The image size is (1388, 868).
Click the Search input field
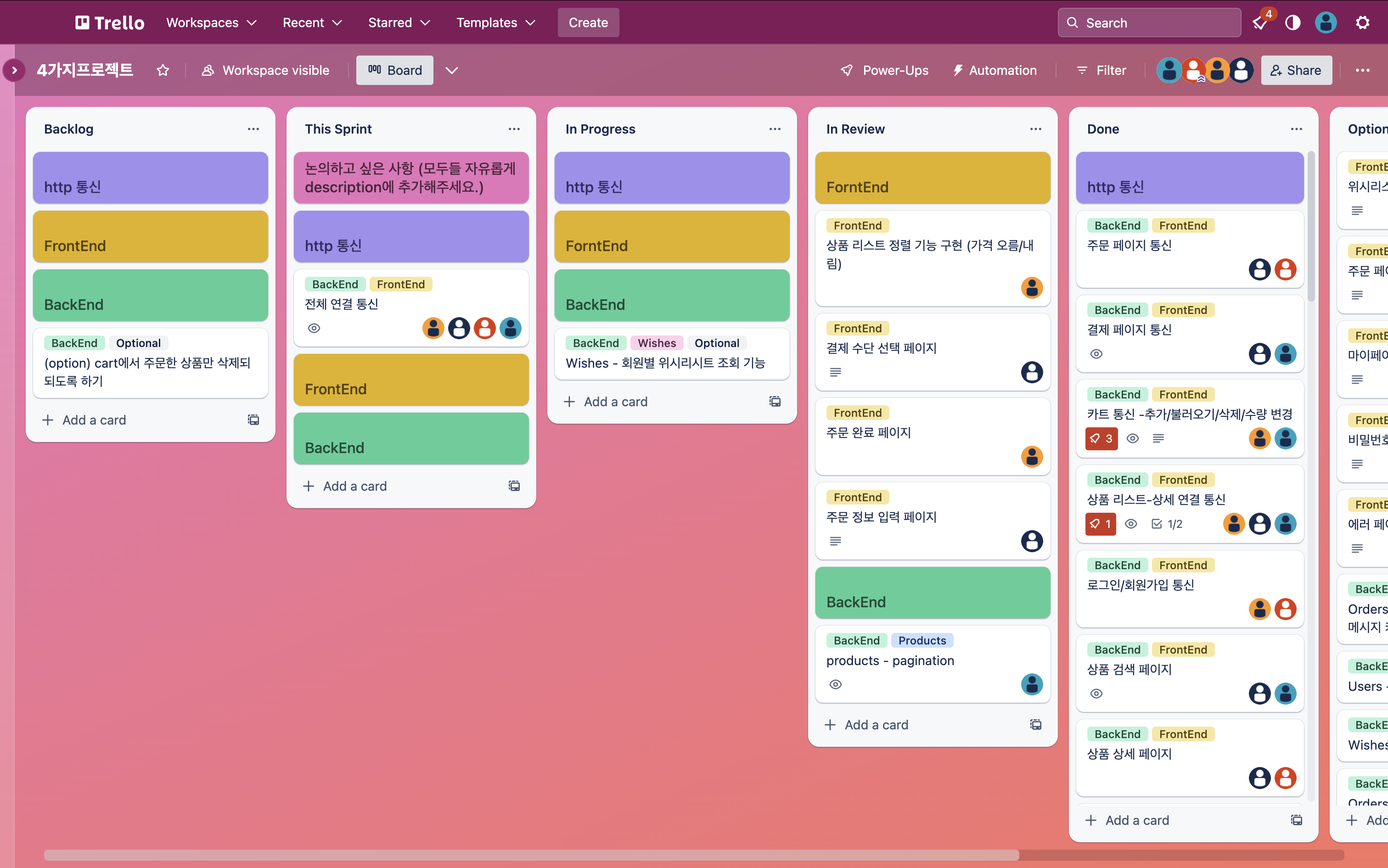pos(1149,23)
